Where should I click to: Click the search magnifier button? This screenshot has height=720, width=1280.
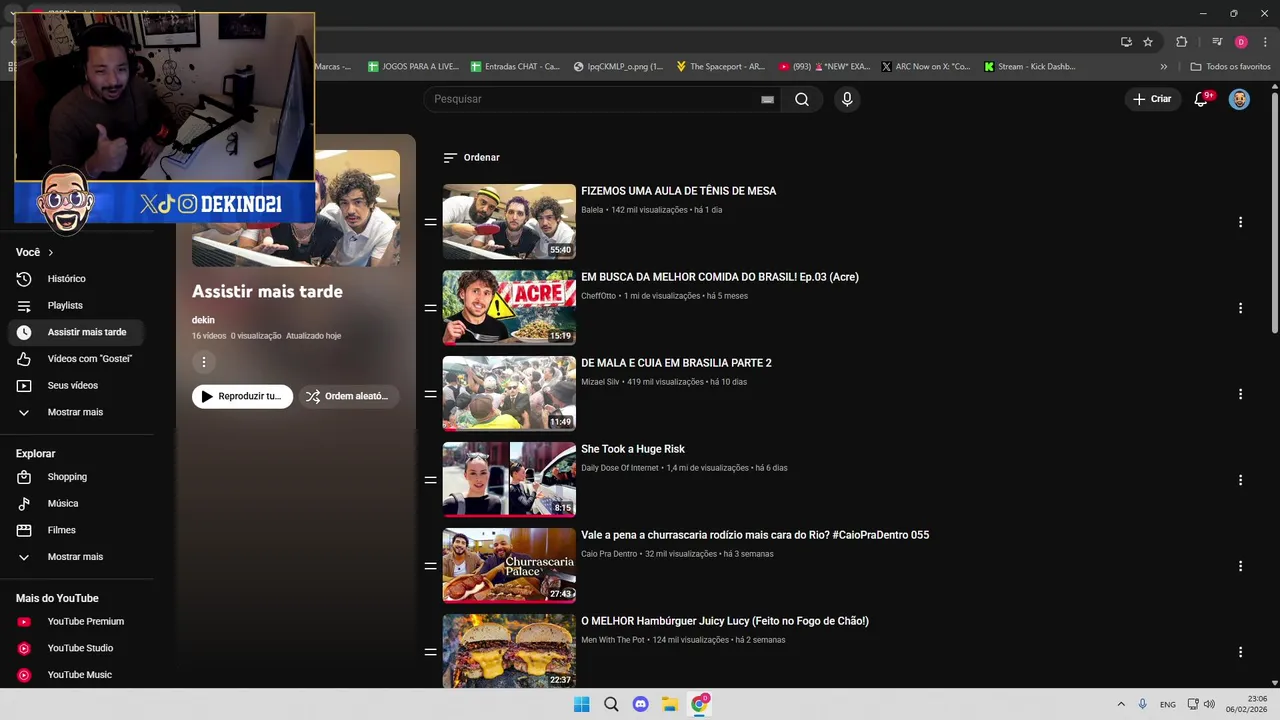802,99
